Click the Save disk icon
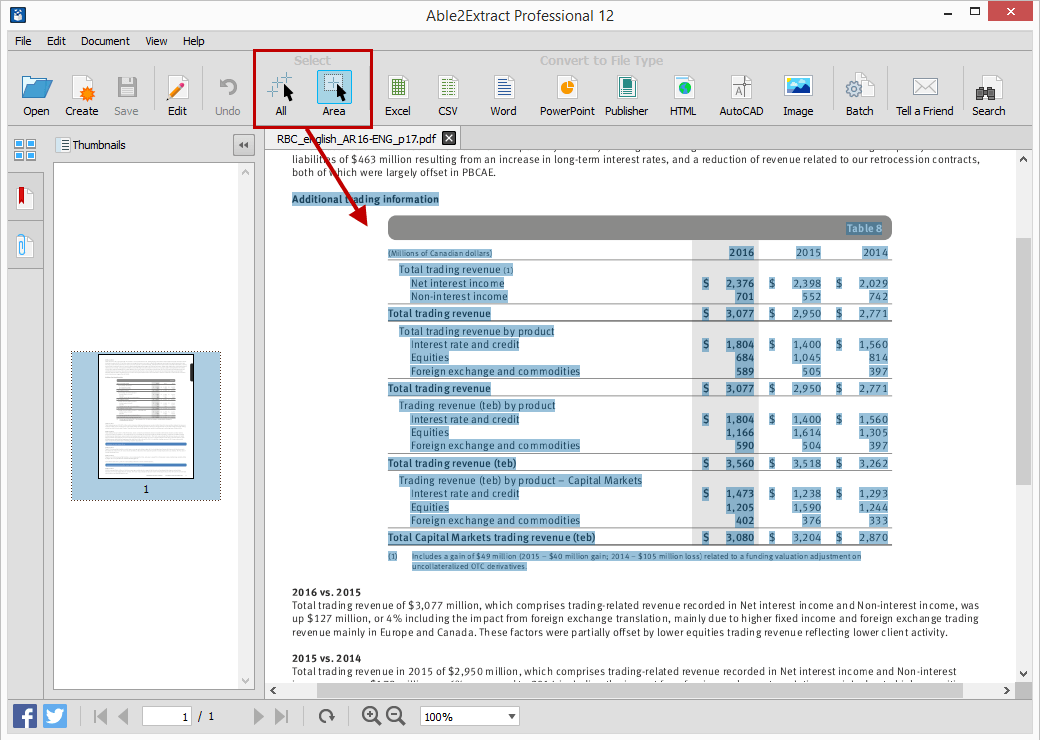 127,88
